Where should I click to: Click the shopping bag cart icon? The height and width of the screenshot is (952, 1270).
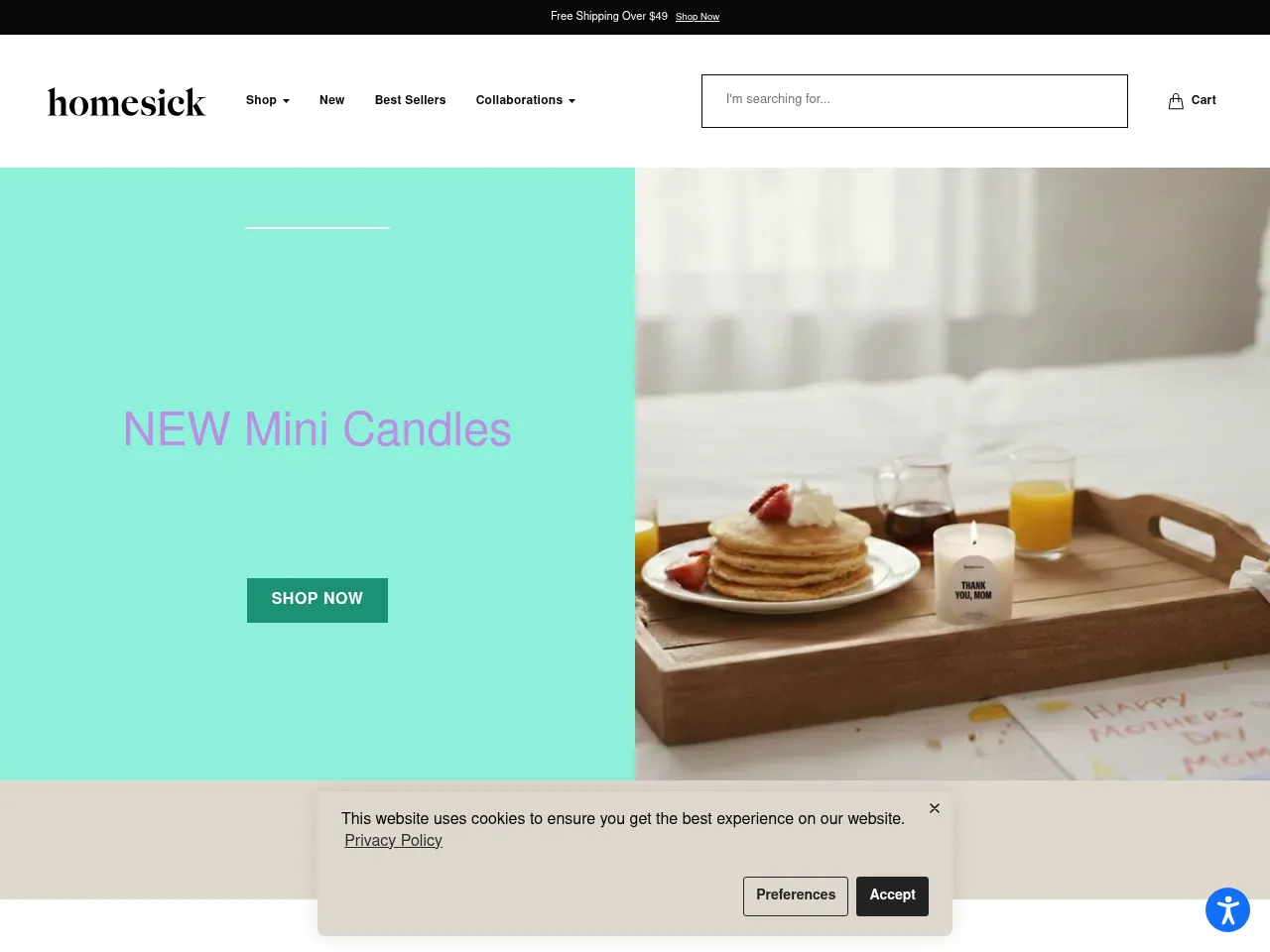[x=1176, y=101]
